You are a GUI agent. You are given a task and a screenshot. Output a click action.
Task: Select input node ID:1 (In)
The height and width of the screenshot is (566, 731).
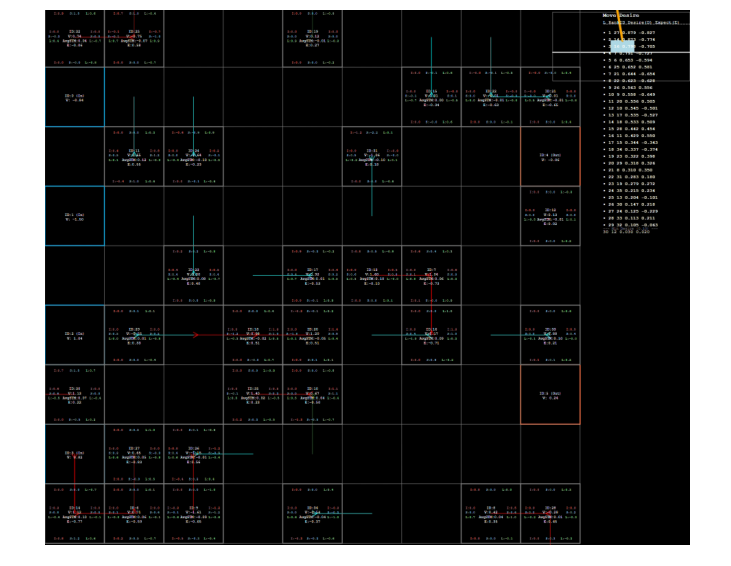pos(74,216)
